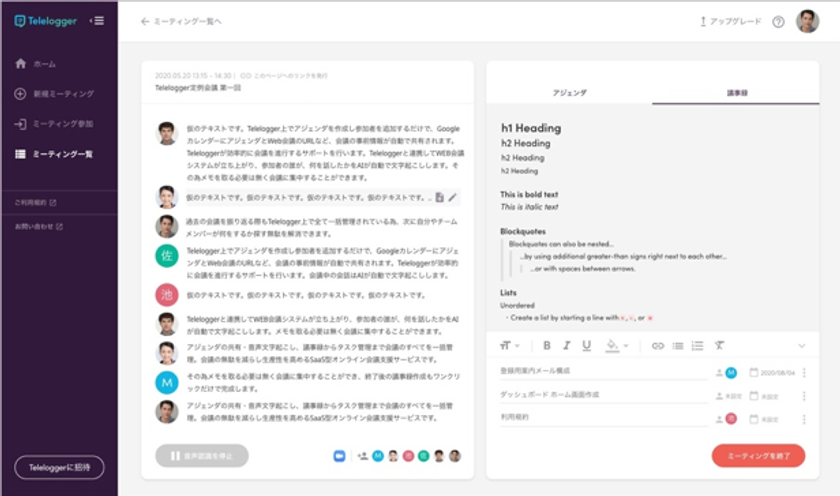The height and width of the screenshot is (496, 840).
Task: Switch to the アジェンダ tab
Action: 569,92
